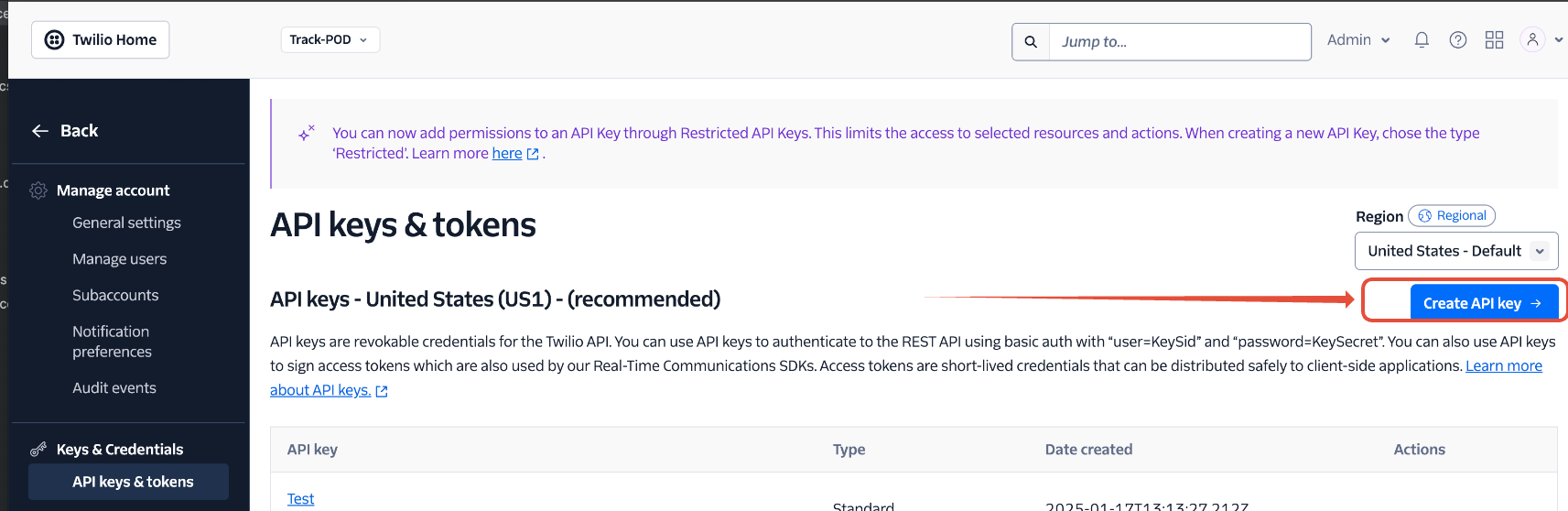Select Manage users in sidebar

(119, 259)
